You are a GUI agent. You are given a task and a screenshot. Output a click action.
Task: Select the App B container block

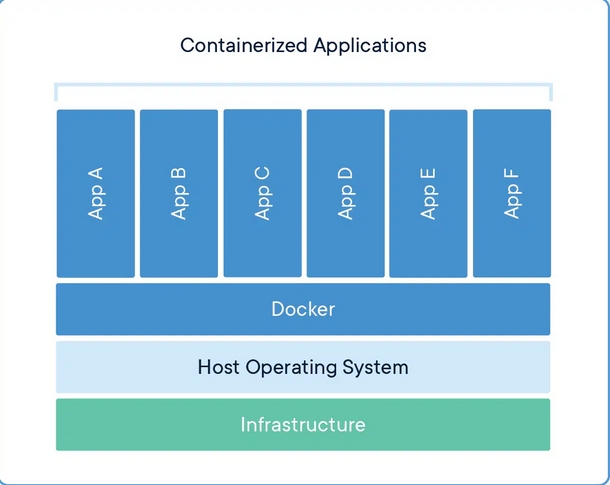179,193
